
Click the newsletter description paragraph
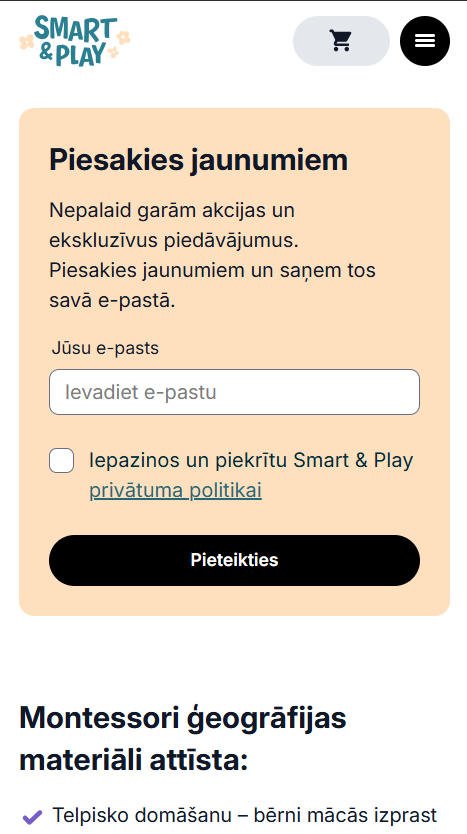click(213, 255)
